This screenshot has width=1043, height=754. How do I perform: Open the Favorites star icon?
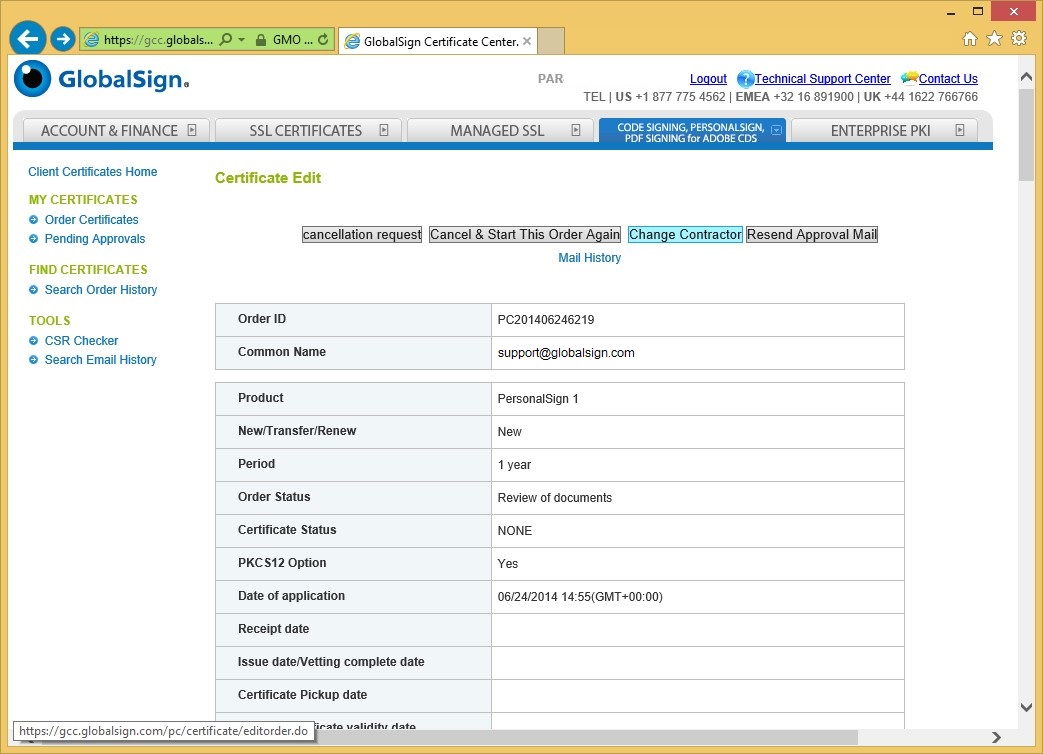(x=994, y=39)
